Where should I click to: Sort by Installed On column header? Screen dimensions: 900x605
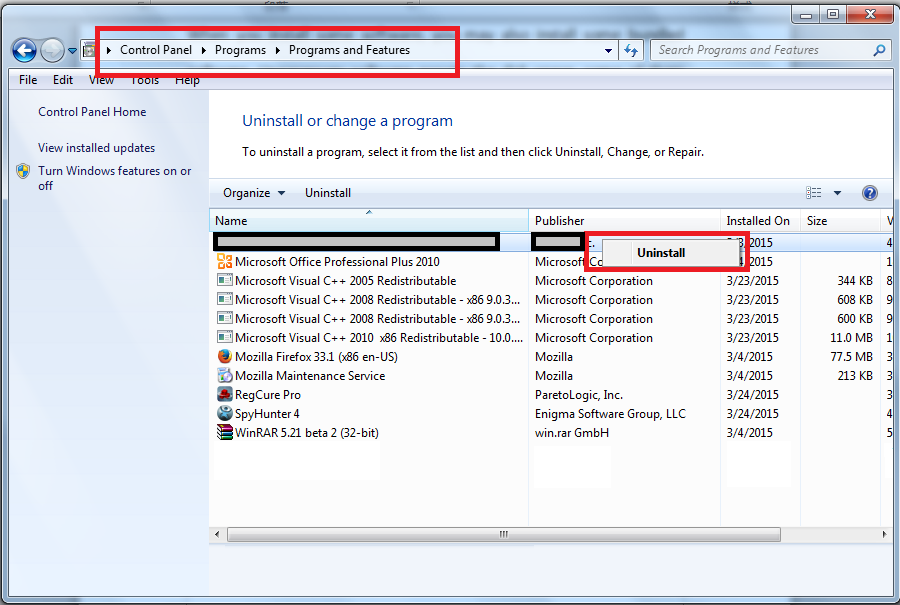click(x=761, y=220)
